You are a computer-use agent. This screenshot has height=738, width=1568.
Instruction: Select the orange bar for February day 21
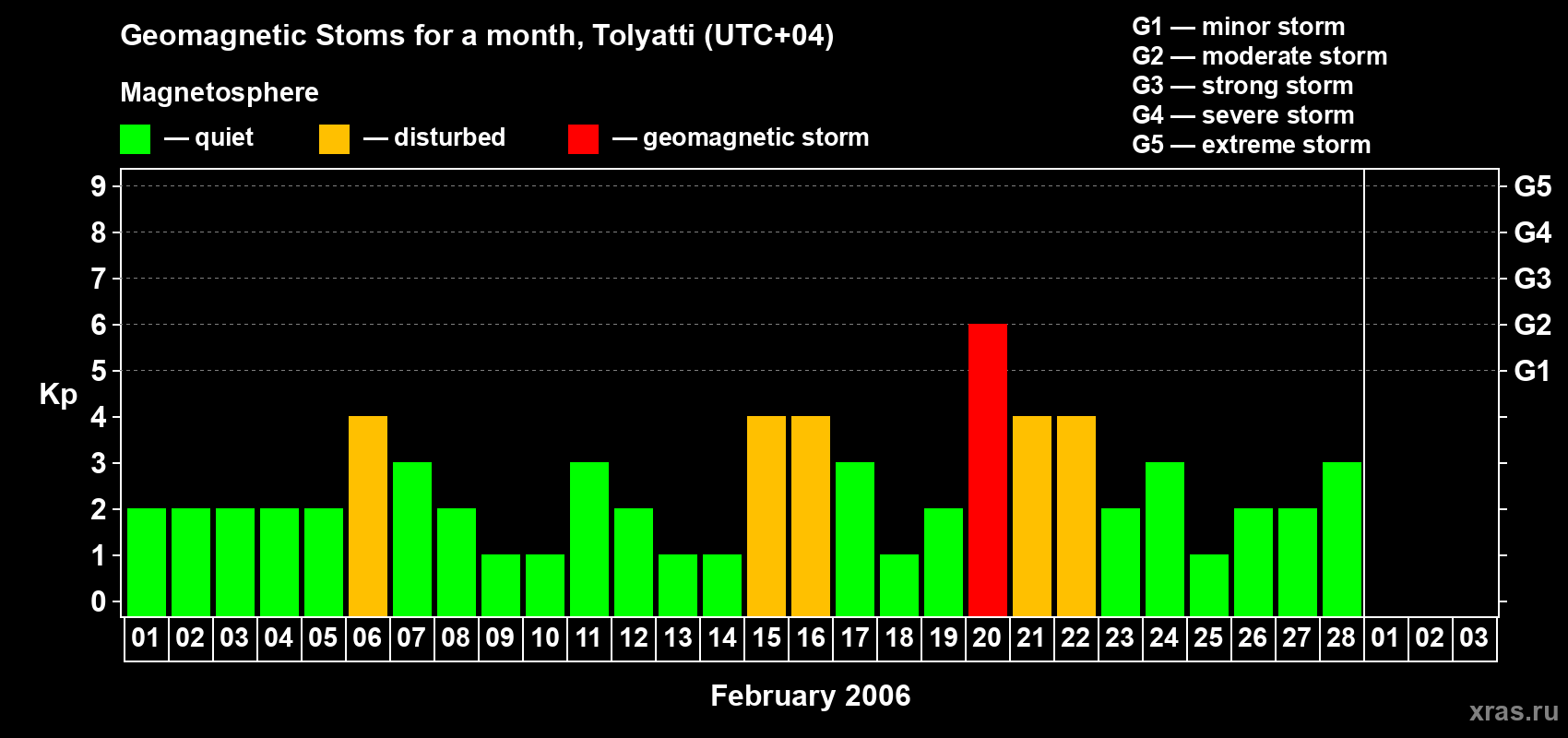(x=1032, y=516)
